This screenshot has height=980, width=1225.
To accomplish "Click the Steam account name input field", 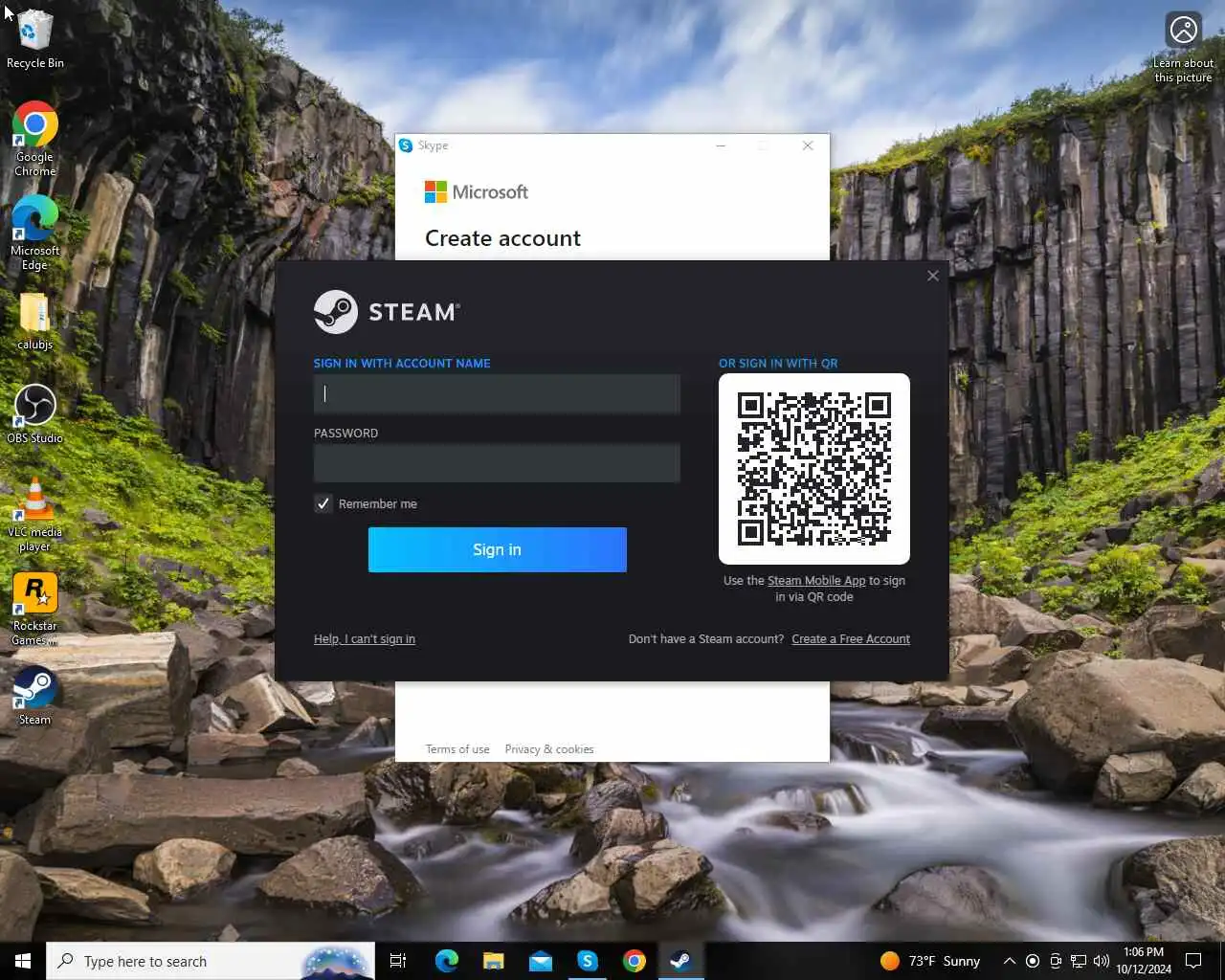I will pos(497,393).
